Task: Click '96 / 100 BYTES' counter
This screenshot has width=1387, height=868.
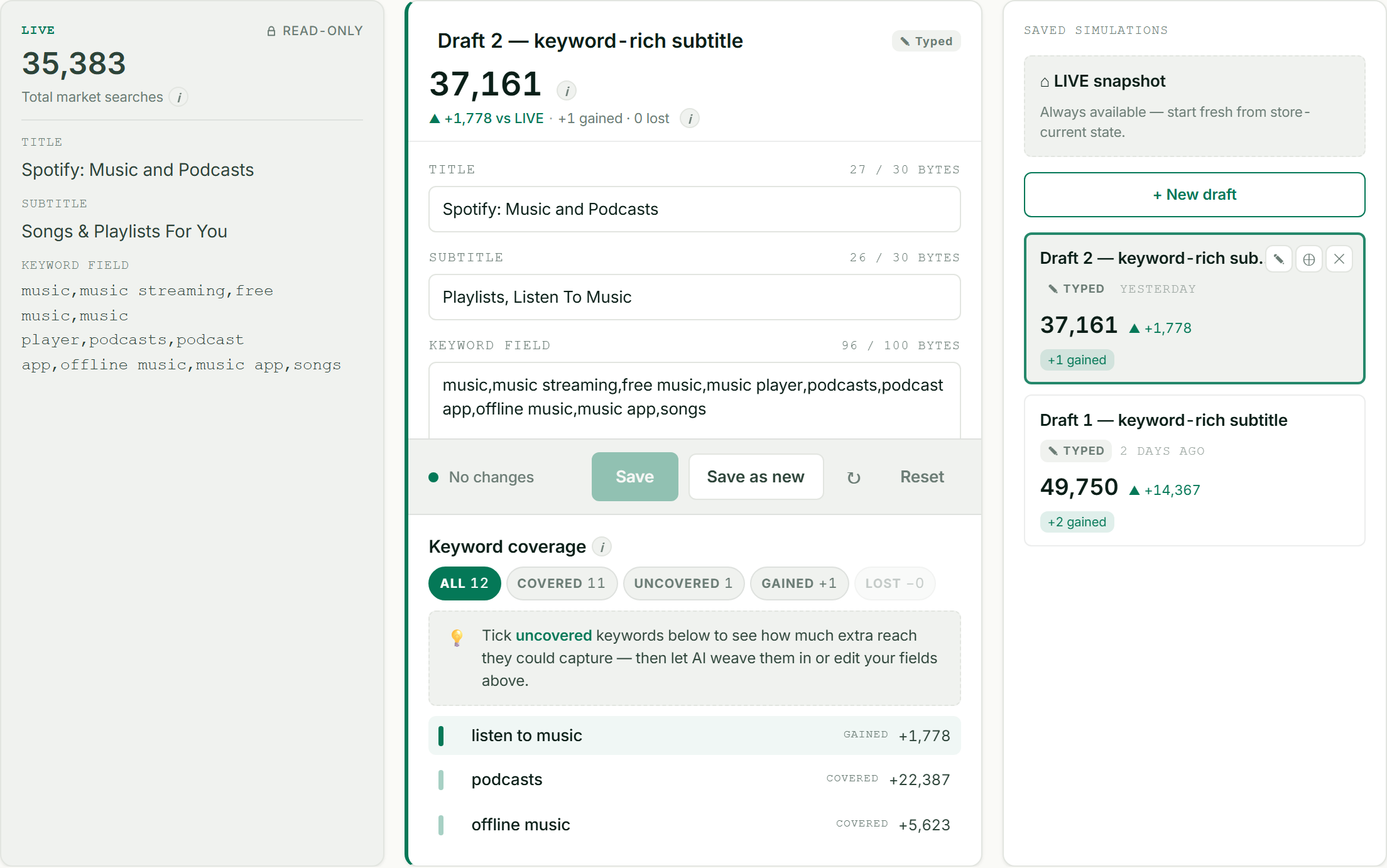Action: (x=900, y=345)
